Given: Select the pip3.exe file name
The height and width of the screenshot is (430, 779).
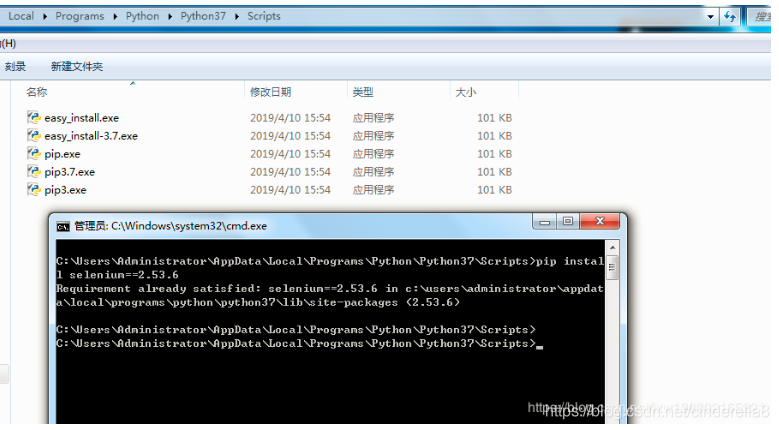Looking at the screenshot, I should pos(65,190).
